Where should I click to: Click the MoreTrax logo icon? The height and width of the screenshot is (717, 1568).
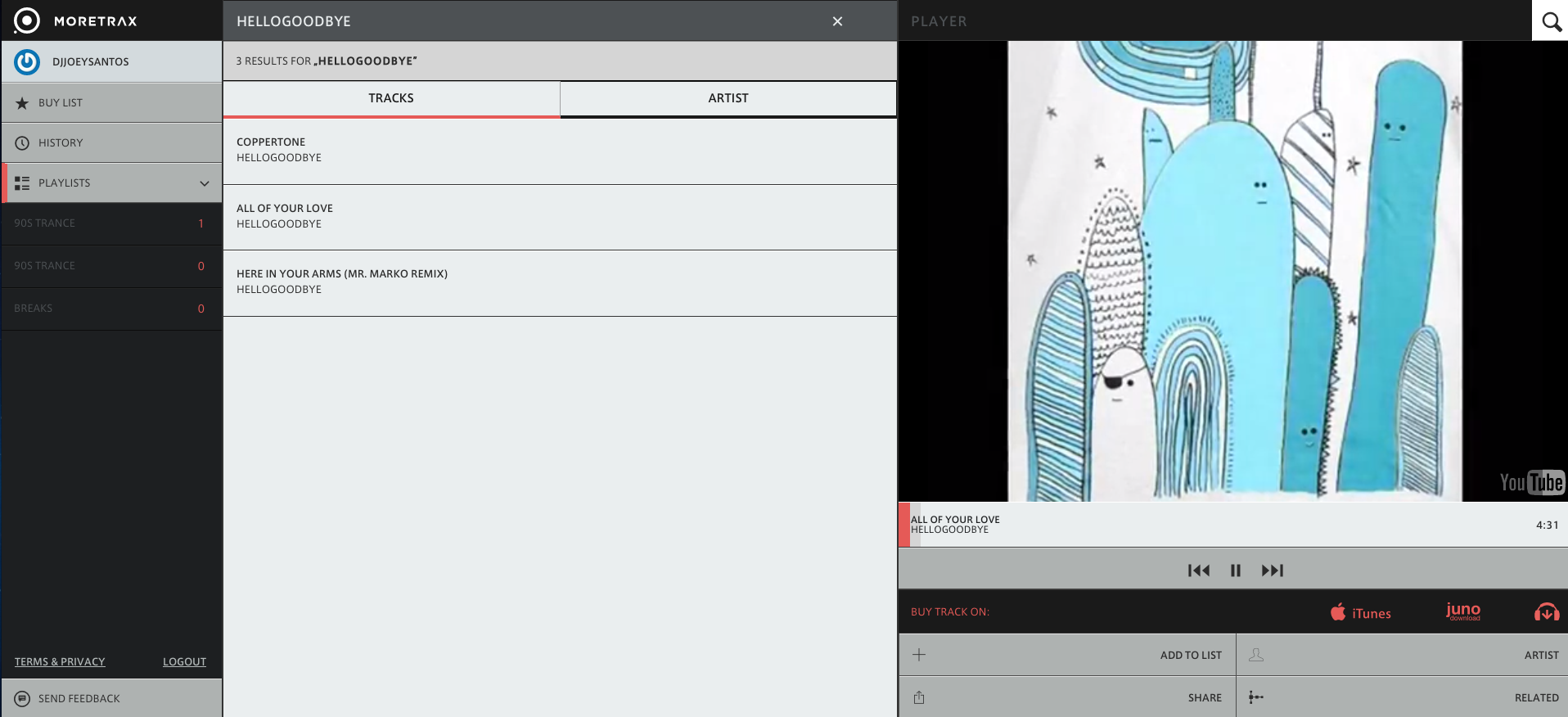(x=27, y=20)
